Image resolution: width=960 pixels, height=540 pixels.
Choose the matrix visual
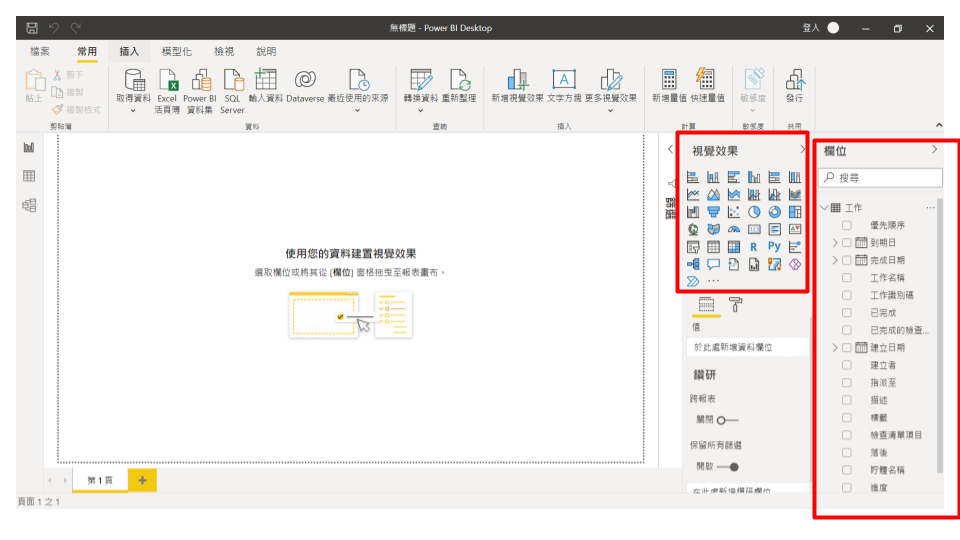click(x=733, y=247)
